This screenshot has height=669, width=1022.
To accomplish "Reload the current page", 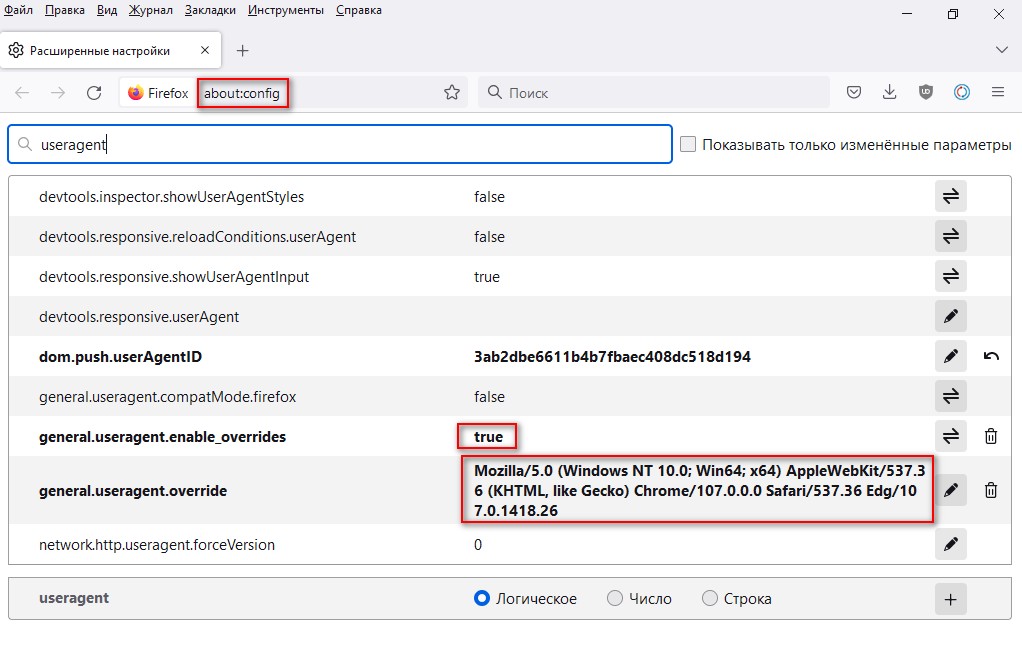I will point(94,93).
